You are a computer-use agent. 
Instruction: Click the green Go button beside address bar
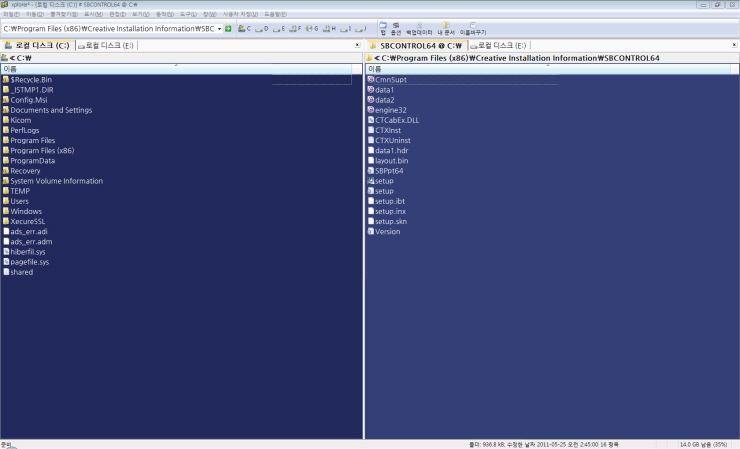228,28
